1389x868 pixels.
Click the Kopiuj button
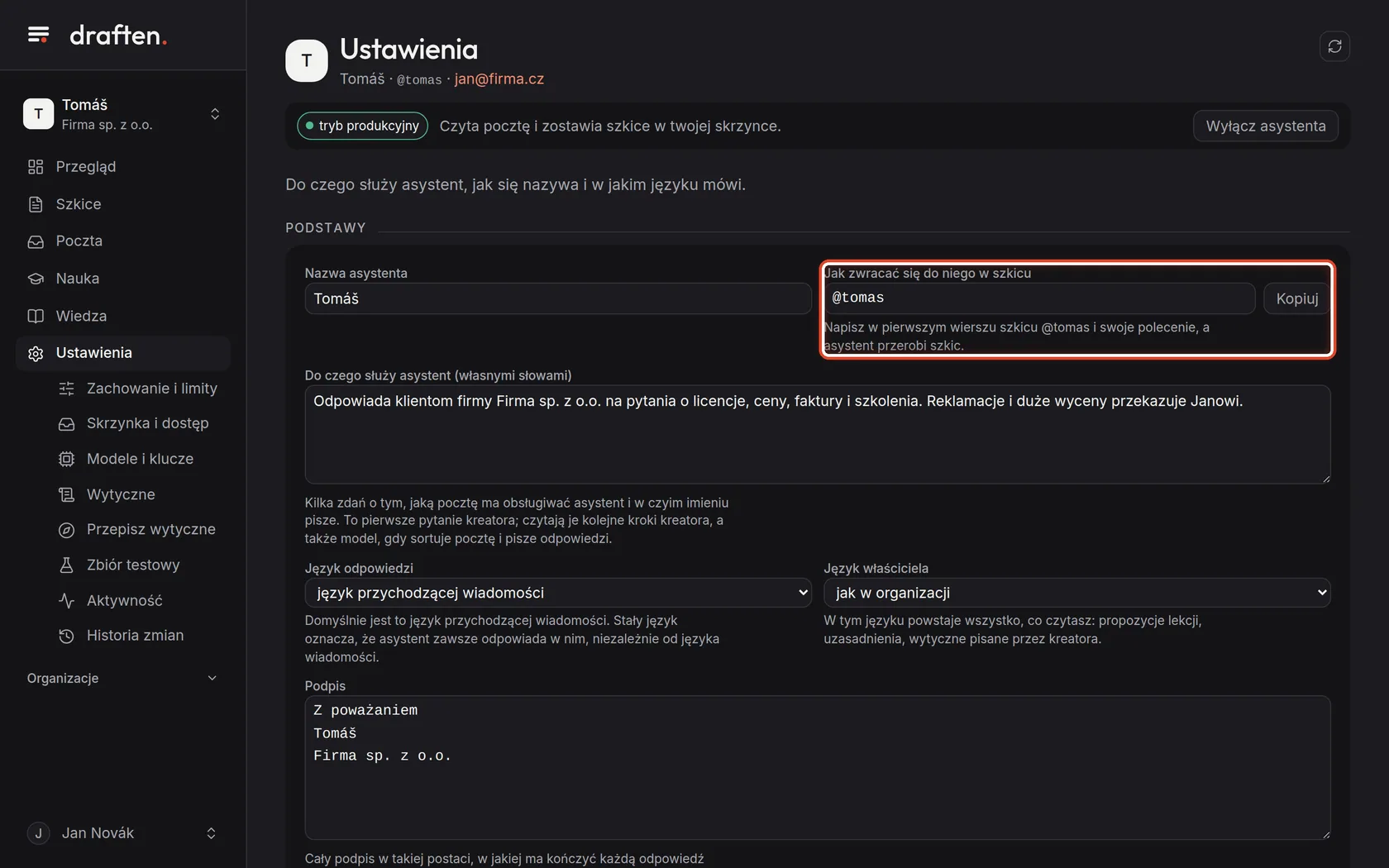click(1296, 298)
